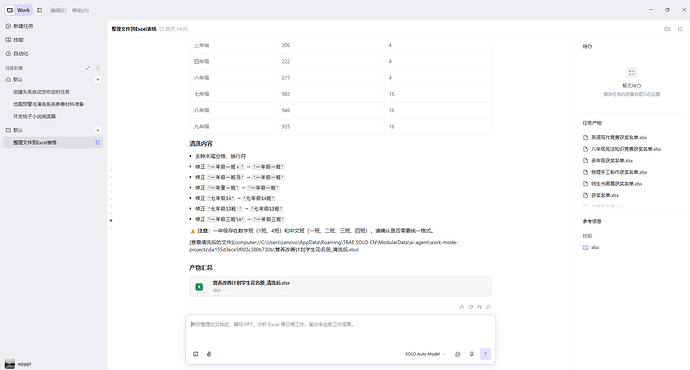
Task: Click the warning icon beside 注意
Action: click(193, 231)
